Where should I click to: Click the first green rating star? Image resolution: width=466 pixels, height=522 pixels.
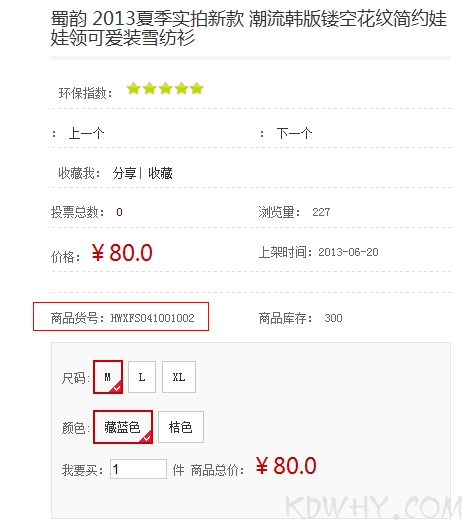(133, 88)
